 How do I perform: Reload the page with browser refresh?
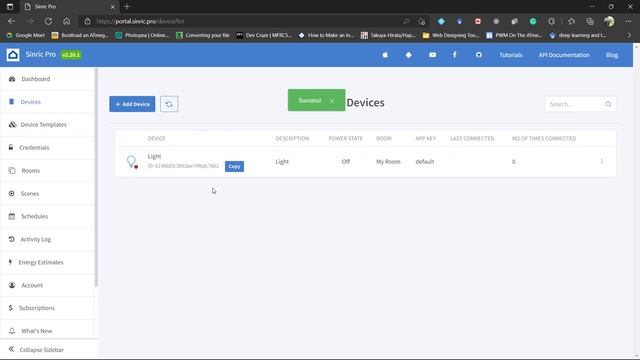(x=48, y=21)
